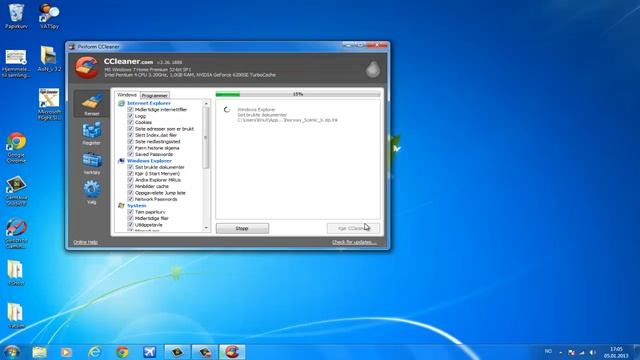Open the Register (Registry) section
Viewport: 640px width, 360px height.
point(92,133)
